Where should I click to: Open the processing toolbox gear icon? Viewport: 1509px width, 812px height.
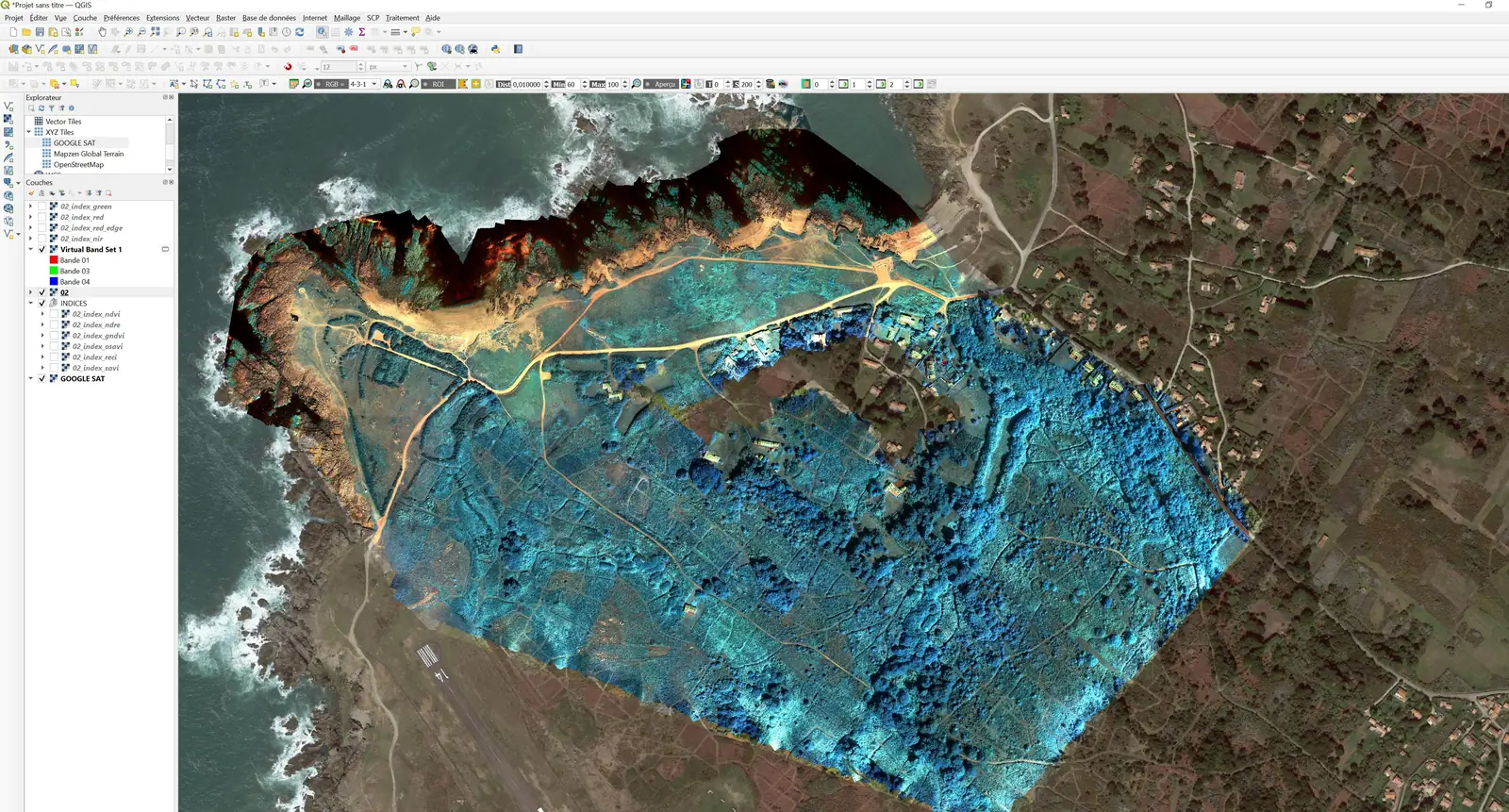point(349,32)
